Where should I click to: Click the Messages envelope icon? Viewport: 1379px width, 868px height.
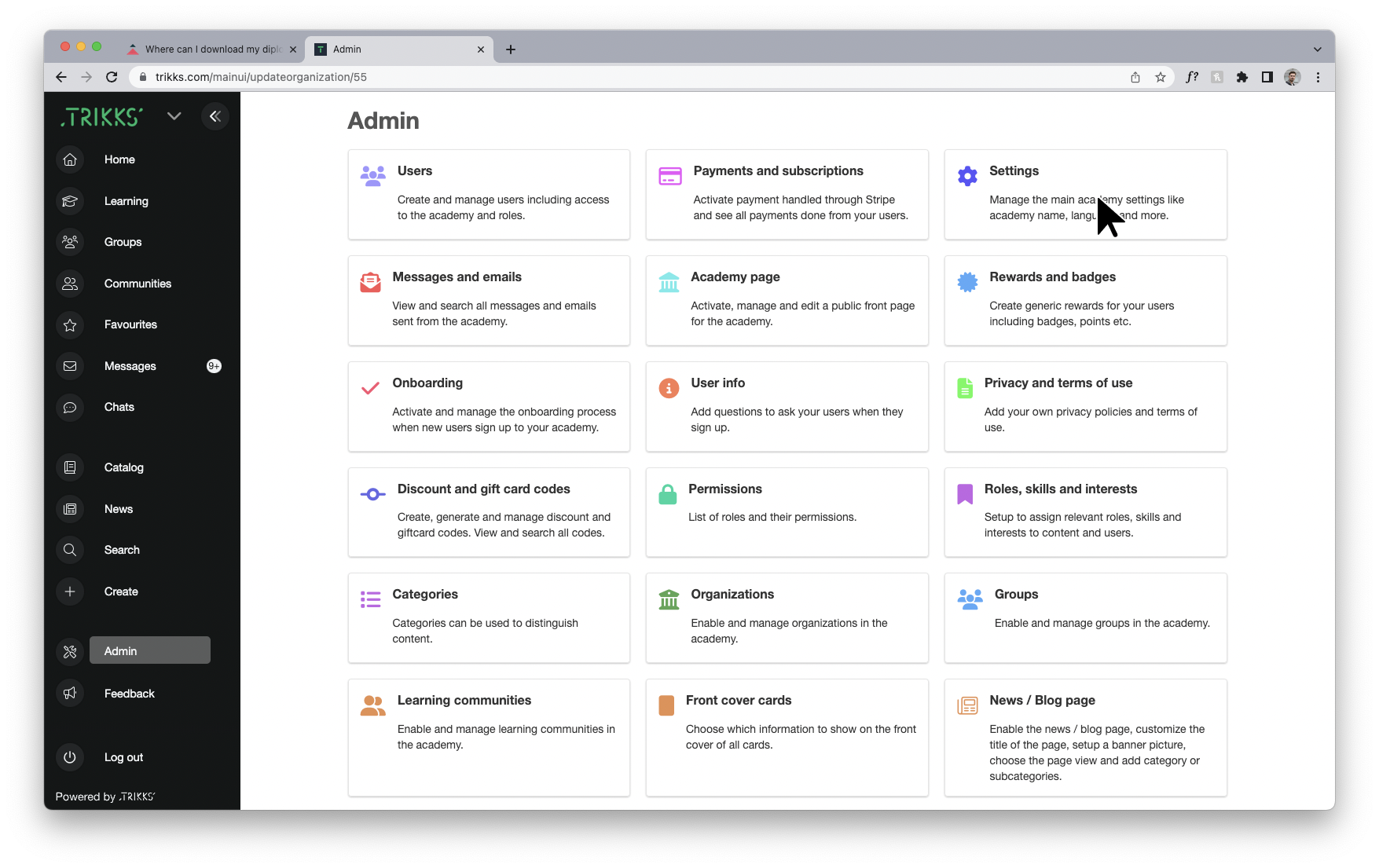tap(70, 366)
